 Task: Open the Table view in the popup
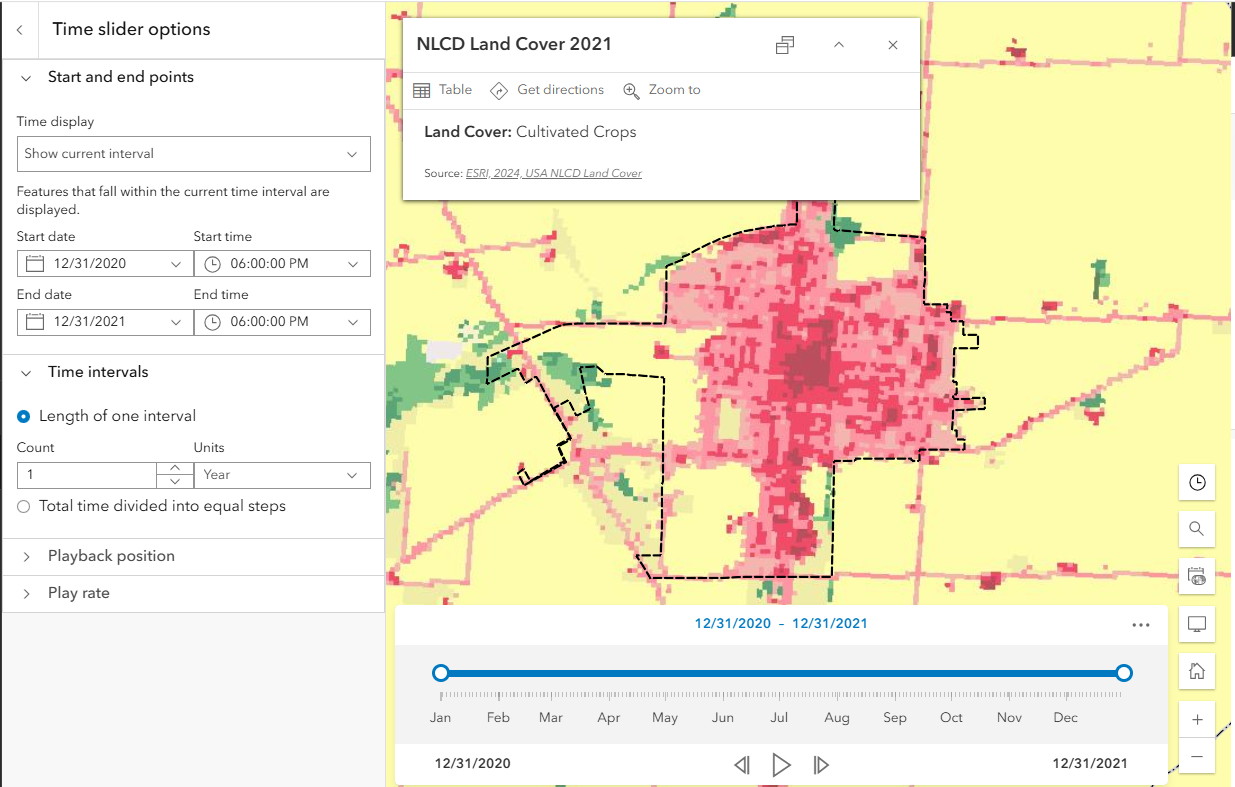442,89
